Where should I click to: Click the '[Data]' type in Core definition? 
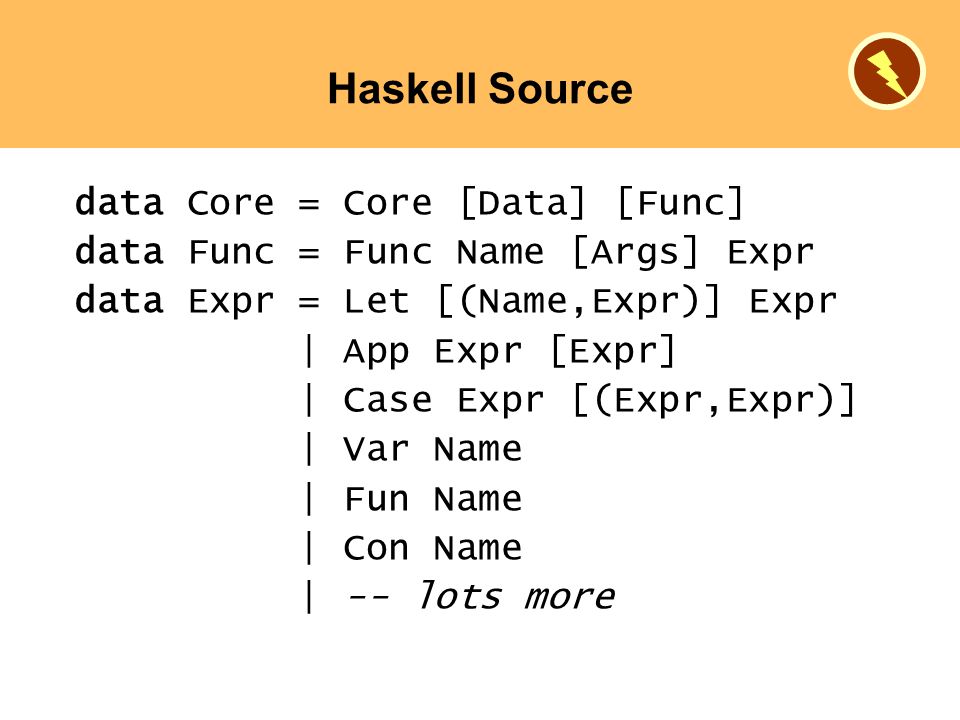tap(522, 203)
